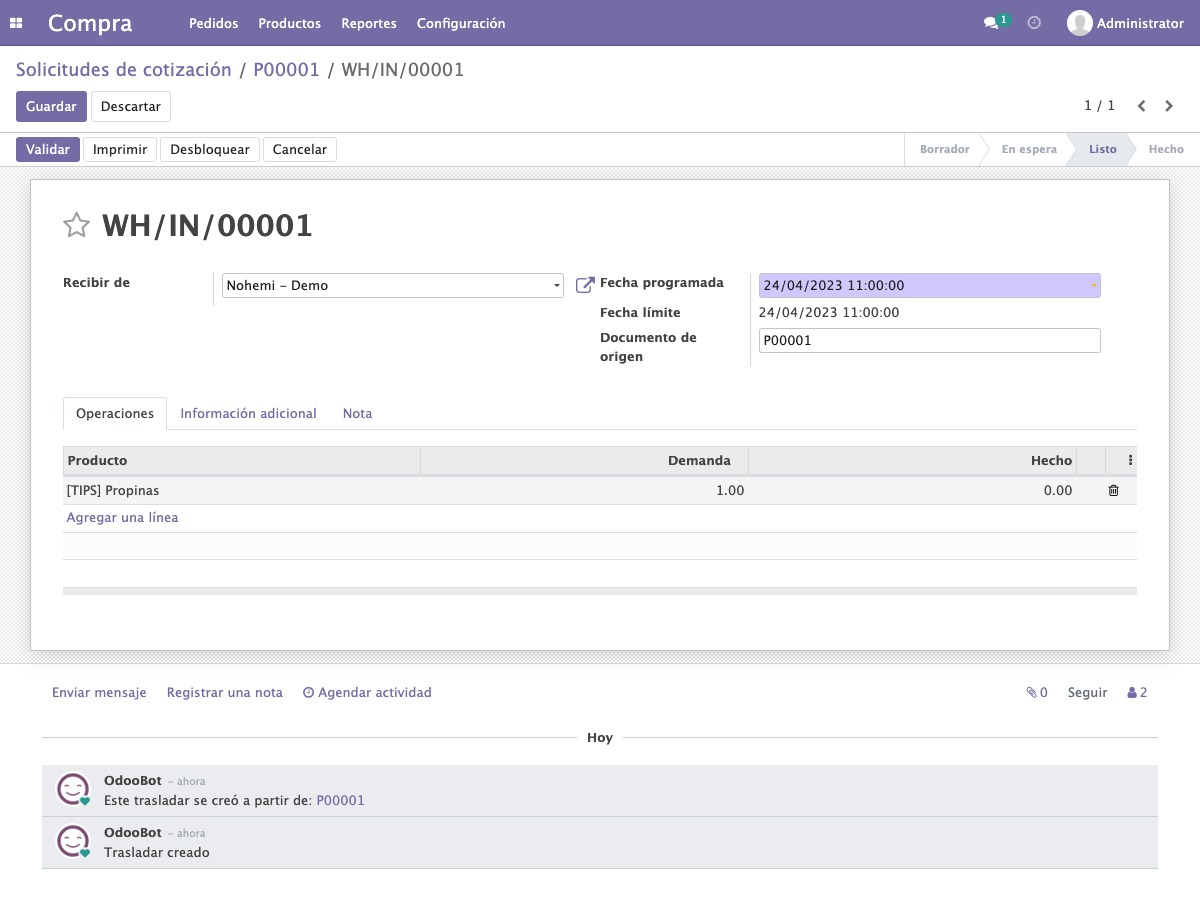1200x900 pixels.
Task: Open the Productos menu
Action: pos(289,23)
